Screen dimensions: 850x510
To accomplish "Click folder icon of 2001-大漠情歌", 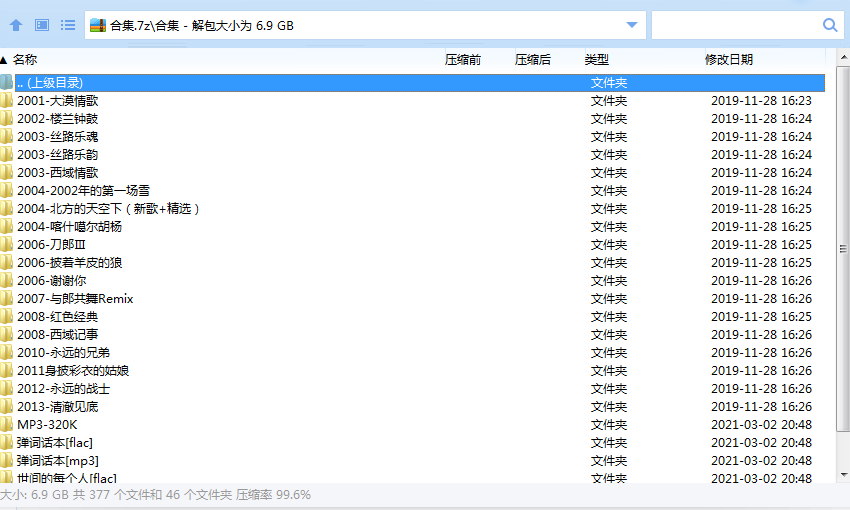I will 6,101.
